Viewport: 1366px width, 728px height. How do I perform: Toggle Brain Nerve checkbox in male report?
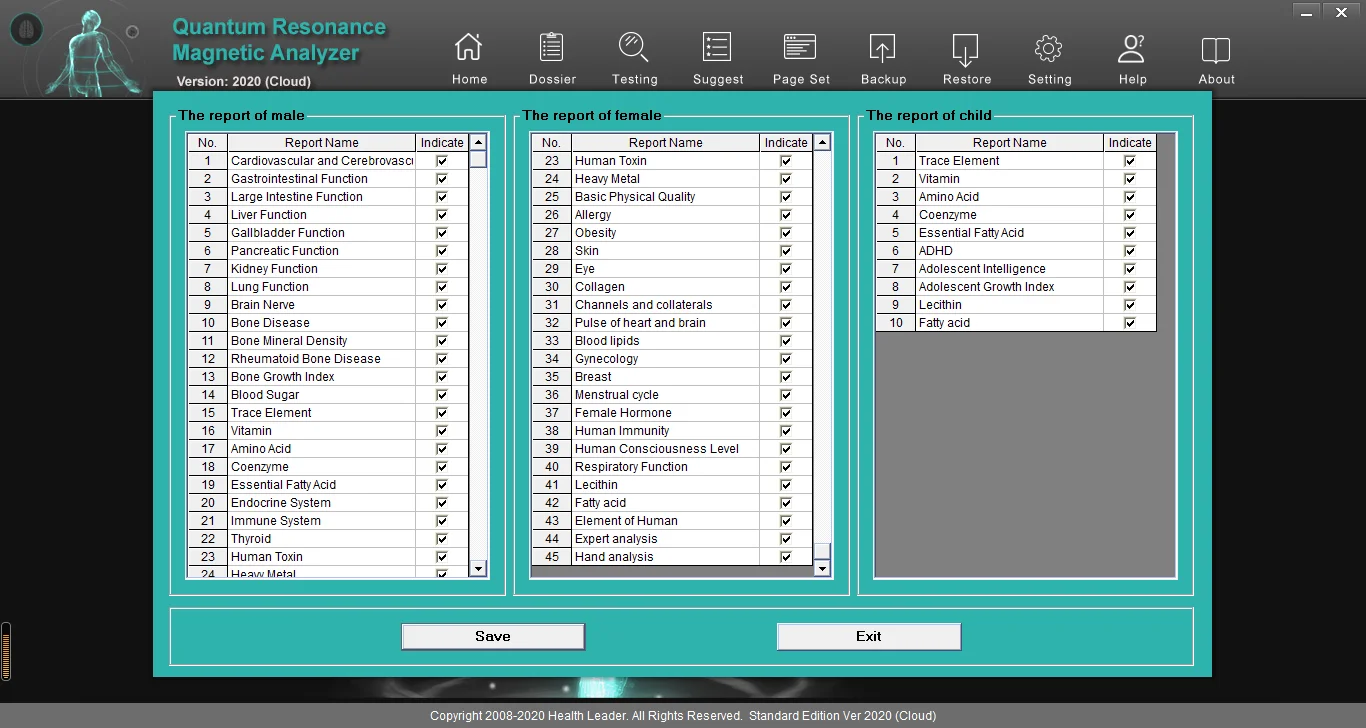(x=442, y=305)
